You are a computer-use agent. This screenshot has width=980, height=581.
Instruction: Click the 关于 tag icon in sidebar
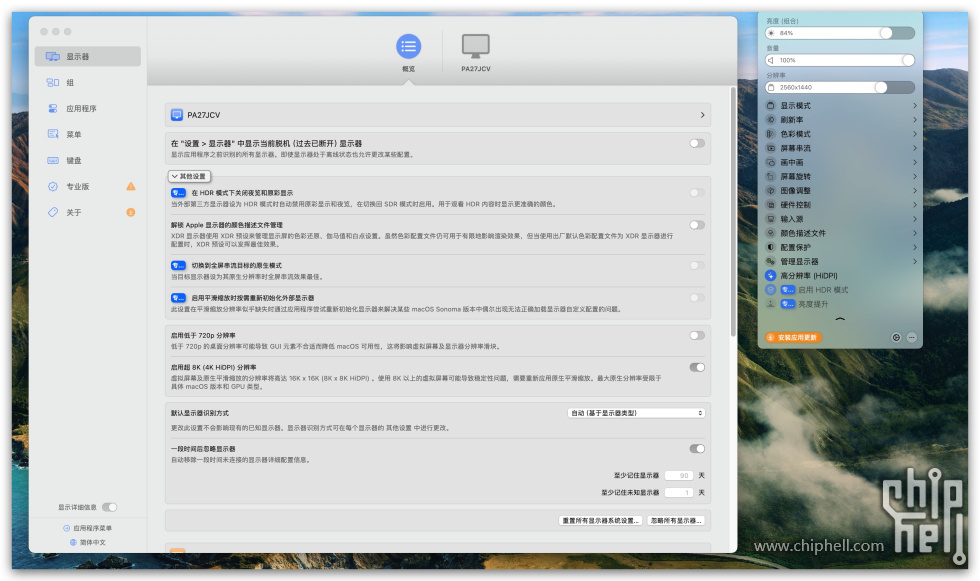click(53, 212)
